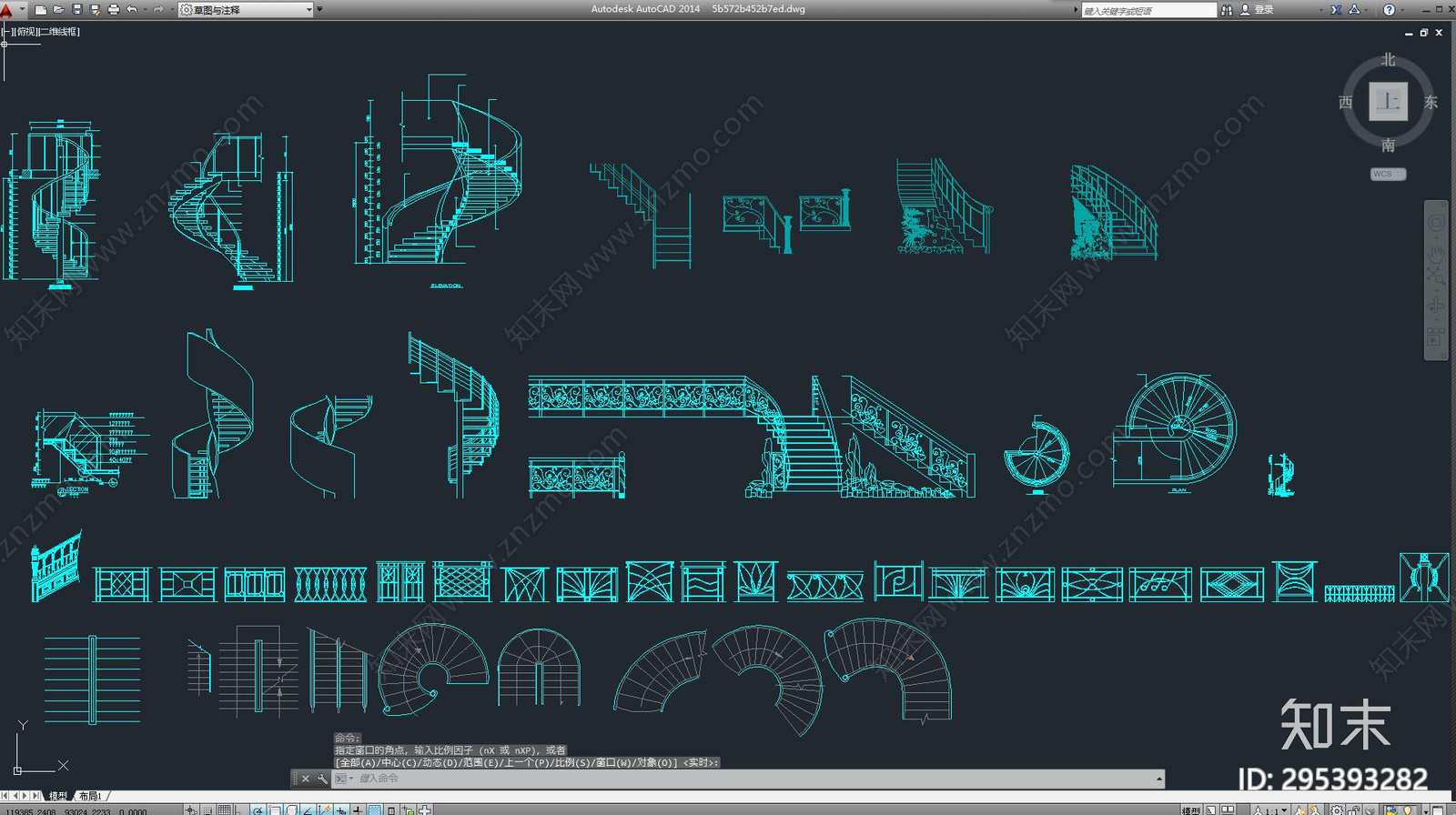This screenshot has height=815, width=1456.
Task: Toggle the rightmost drawing-mode status bar icon
Action: point(424,810)
